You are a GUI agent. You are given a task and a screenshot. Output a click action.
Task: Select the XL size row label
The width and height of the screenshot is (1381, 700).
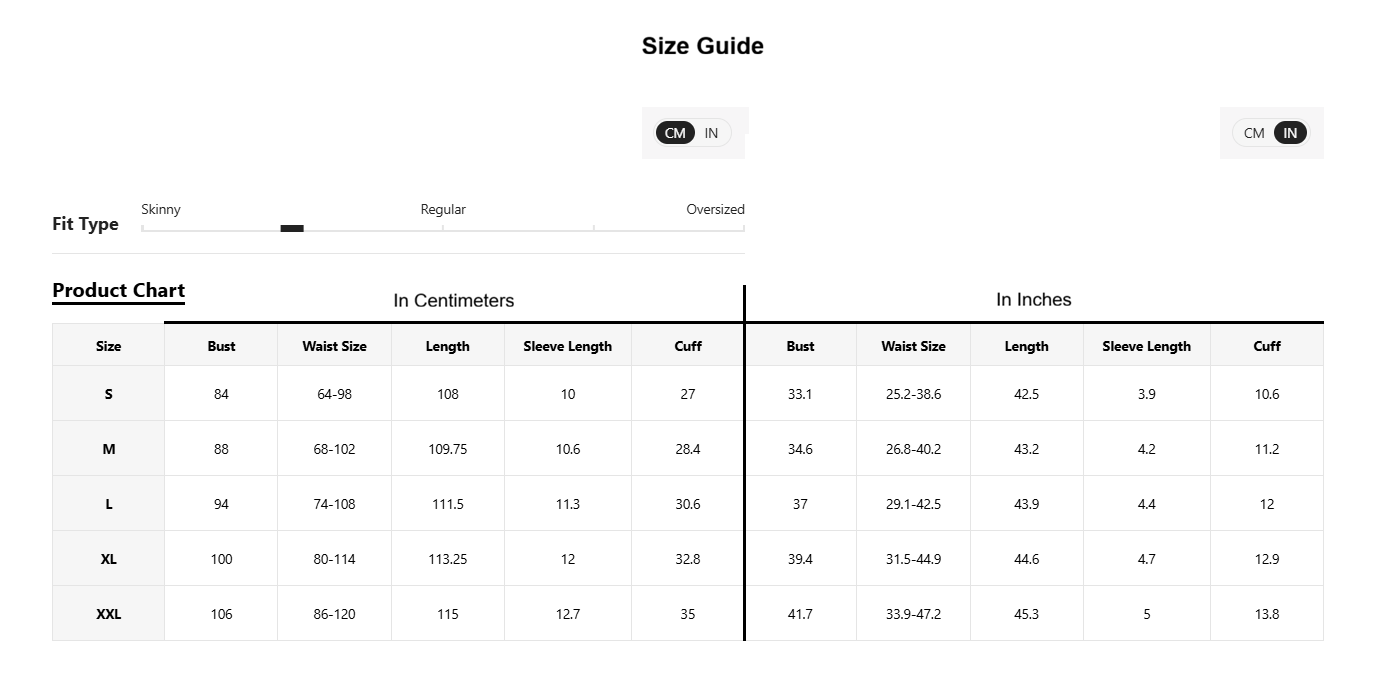coord(108,559)
